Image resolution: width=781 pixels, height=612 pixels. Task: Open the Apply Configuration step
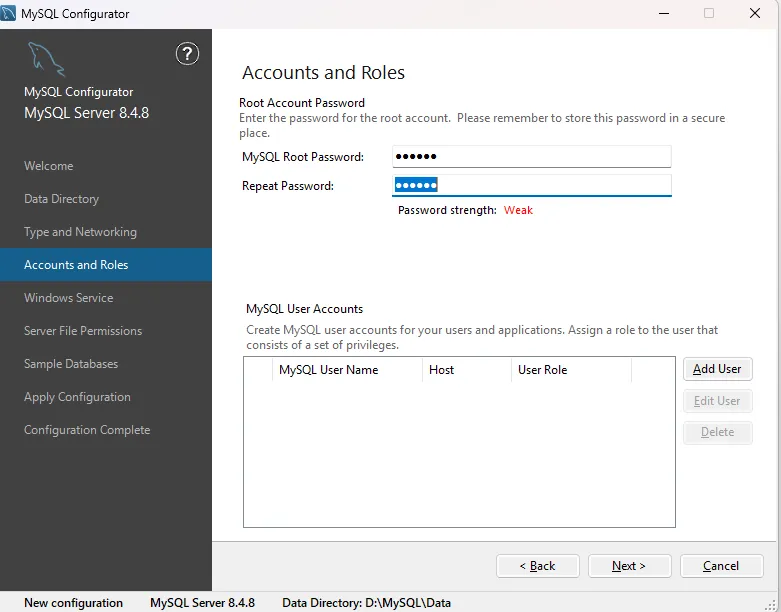click(x=77, y=397)
